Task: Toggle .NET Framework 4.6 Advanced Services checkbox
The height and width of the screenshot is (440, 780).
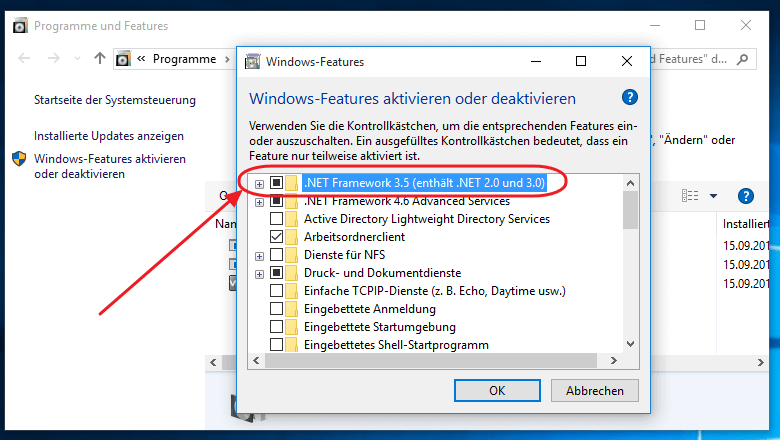Action: point(277,201)
